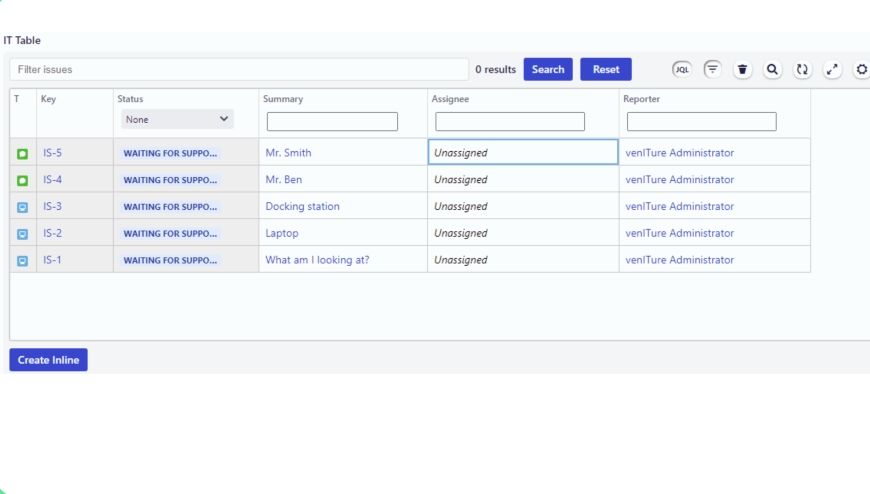Open table settings gear
The image size is (870, 494).
861,69
